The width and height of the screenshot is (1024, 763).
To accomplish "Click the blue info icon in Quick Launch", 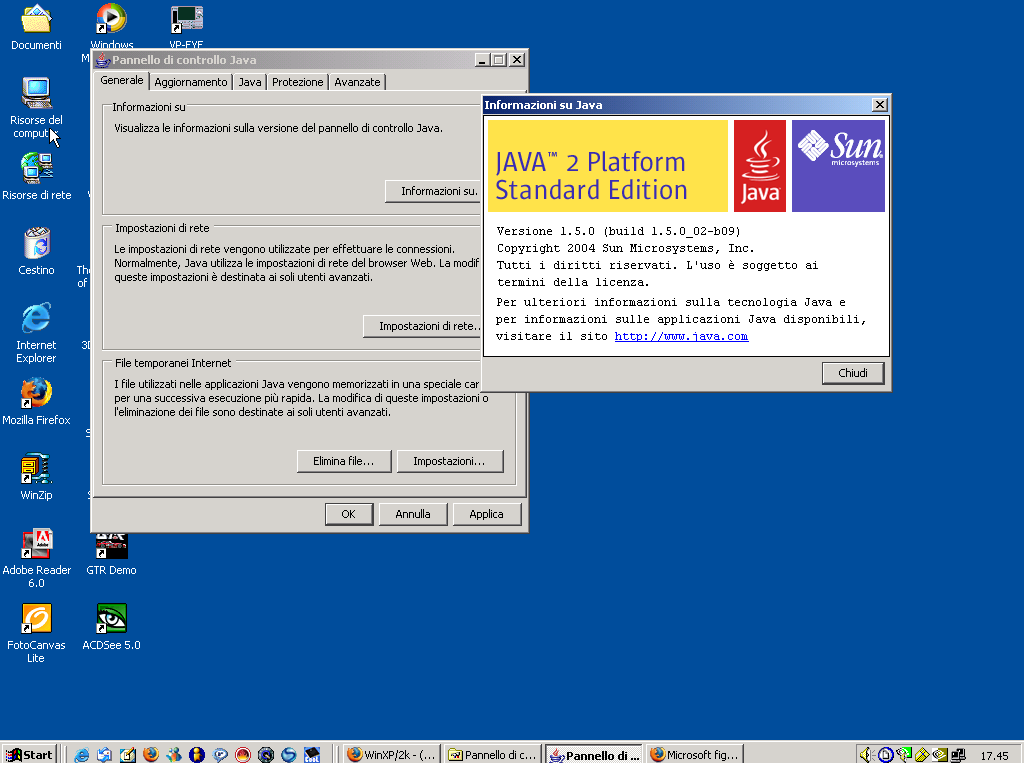I will point(197,755).
